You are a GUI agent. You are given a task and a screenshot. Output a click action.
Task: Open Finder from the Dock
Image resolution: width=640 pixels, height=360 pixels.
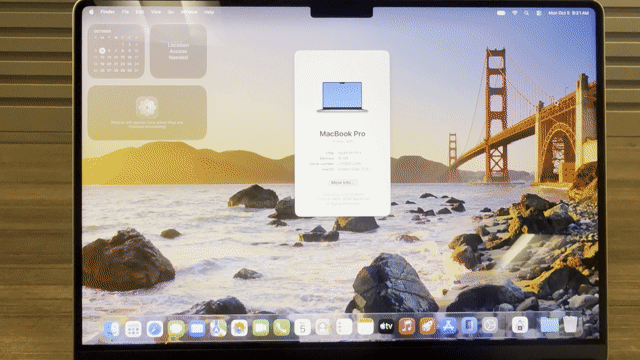click(x=112, y=329)
